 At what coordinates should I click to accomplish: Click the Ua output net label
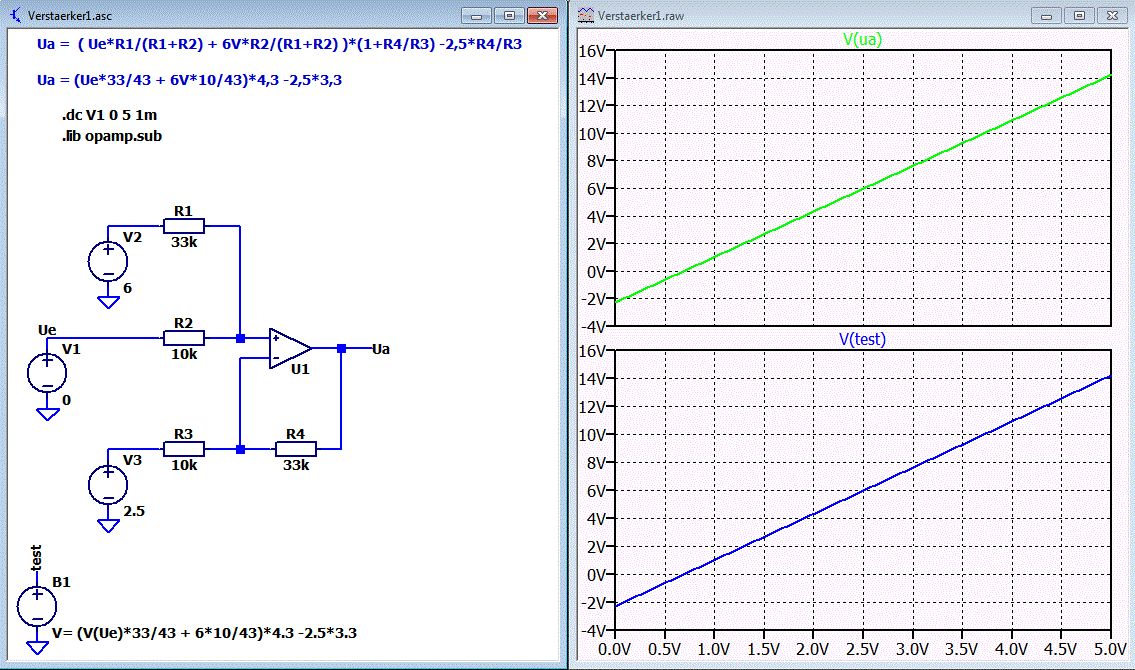coord(381,349)
